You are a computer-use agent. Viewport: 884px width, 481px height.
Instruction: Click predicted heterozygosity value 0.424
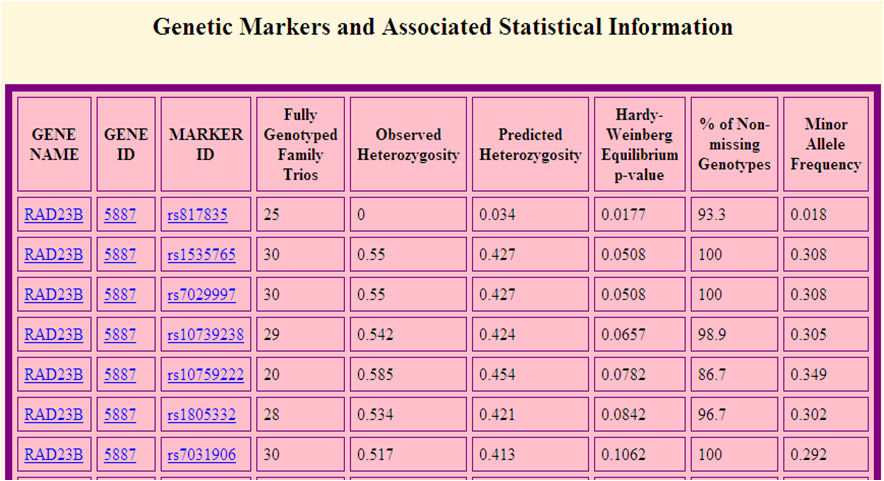tap(497, 334)
